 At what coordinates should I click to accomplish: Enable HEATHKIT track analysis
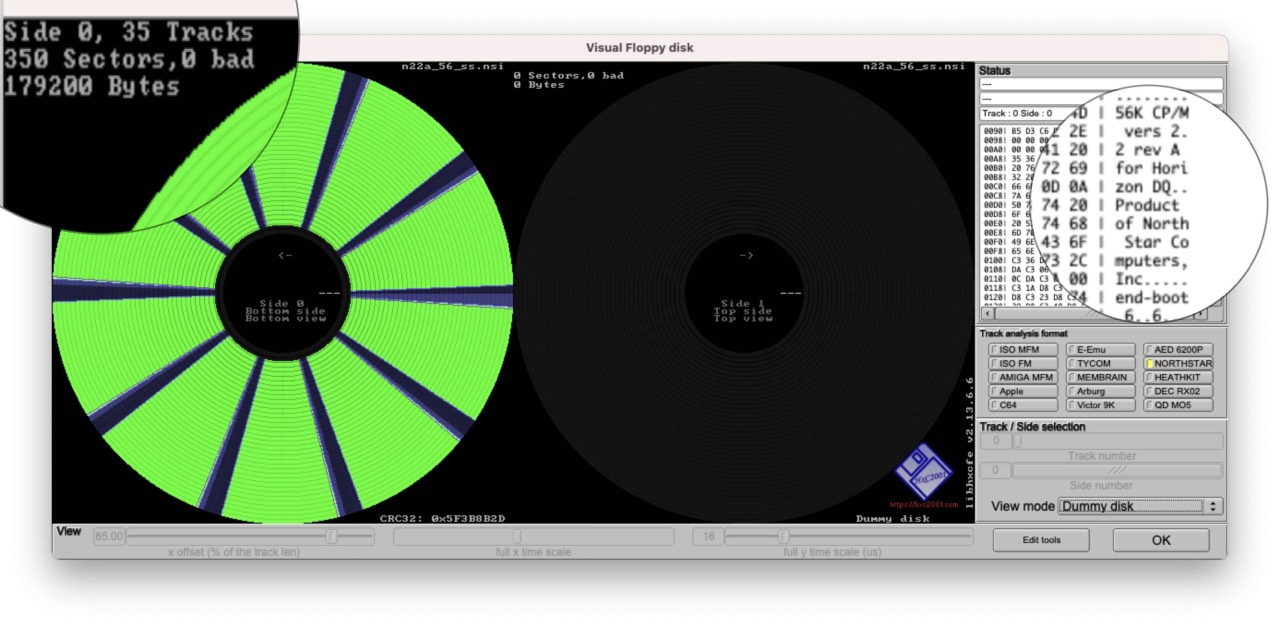point(1150,378)
